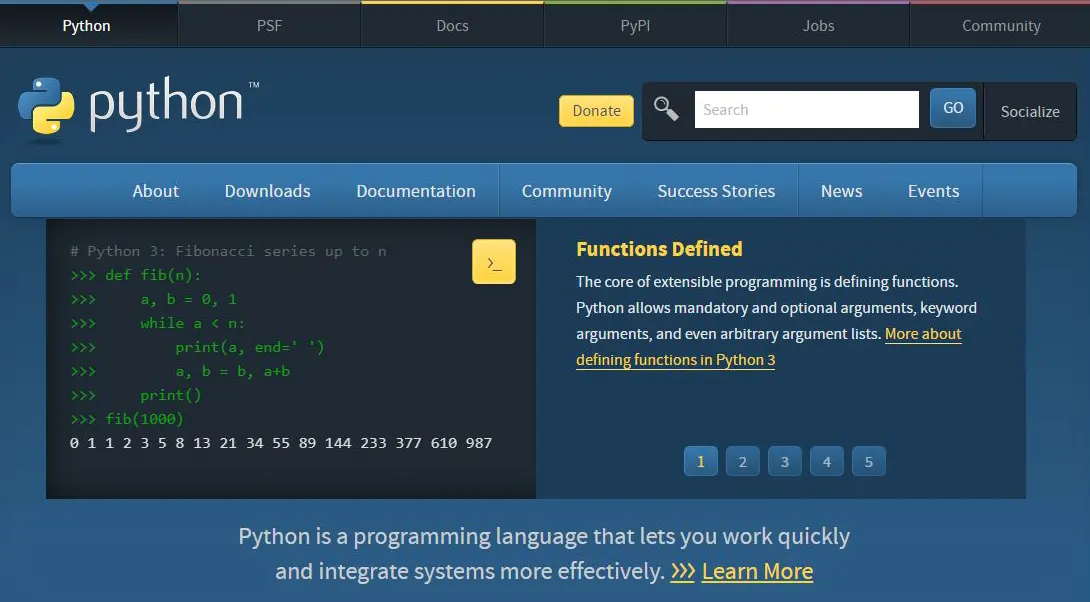Go to the PyPI tab
Image resolution: width=1090 pixels, height=602 pixels.
634,25
